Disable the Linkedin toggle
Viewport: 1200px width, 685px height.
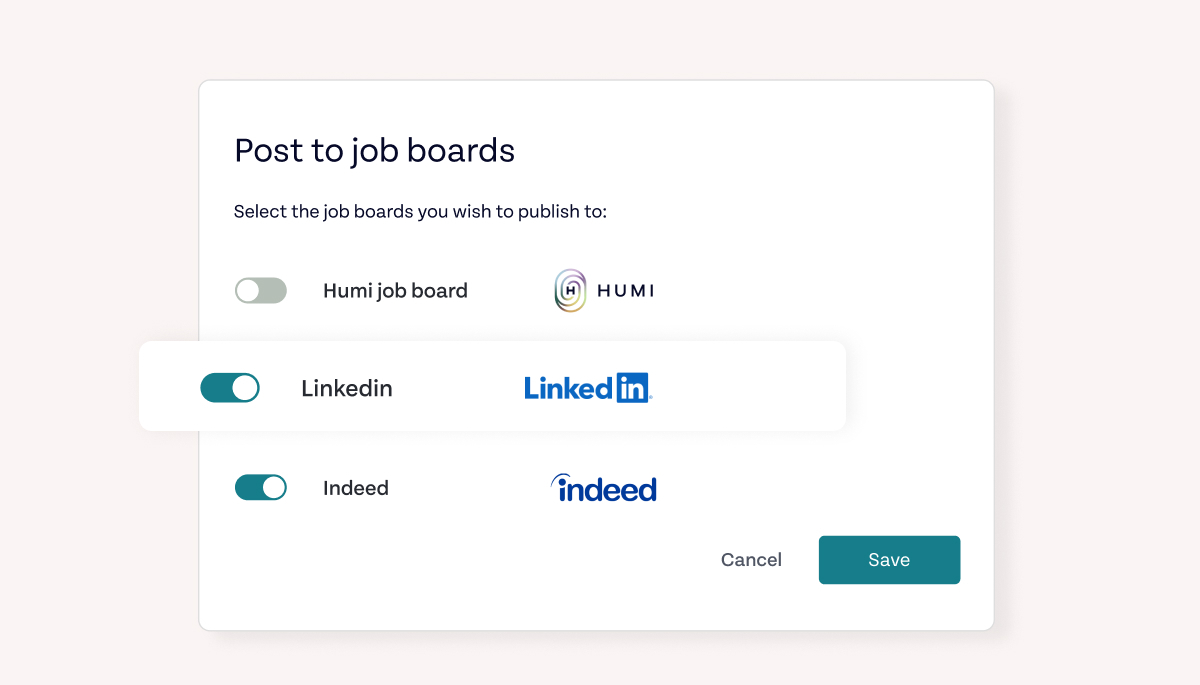230,388
